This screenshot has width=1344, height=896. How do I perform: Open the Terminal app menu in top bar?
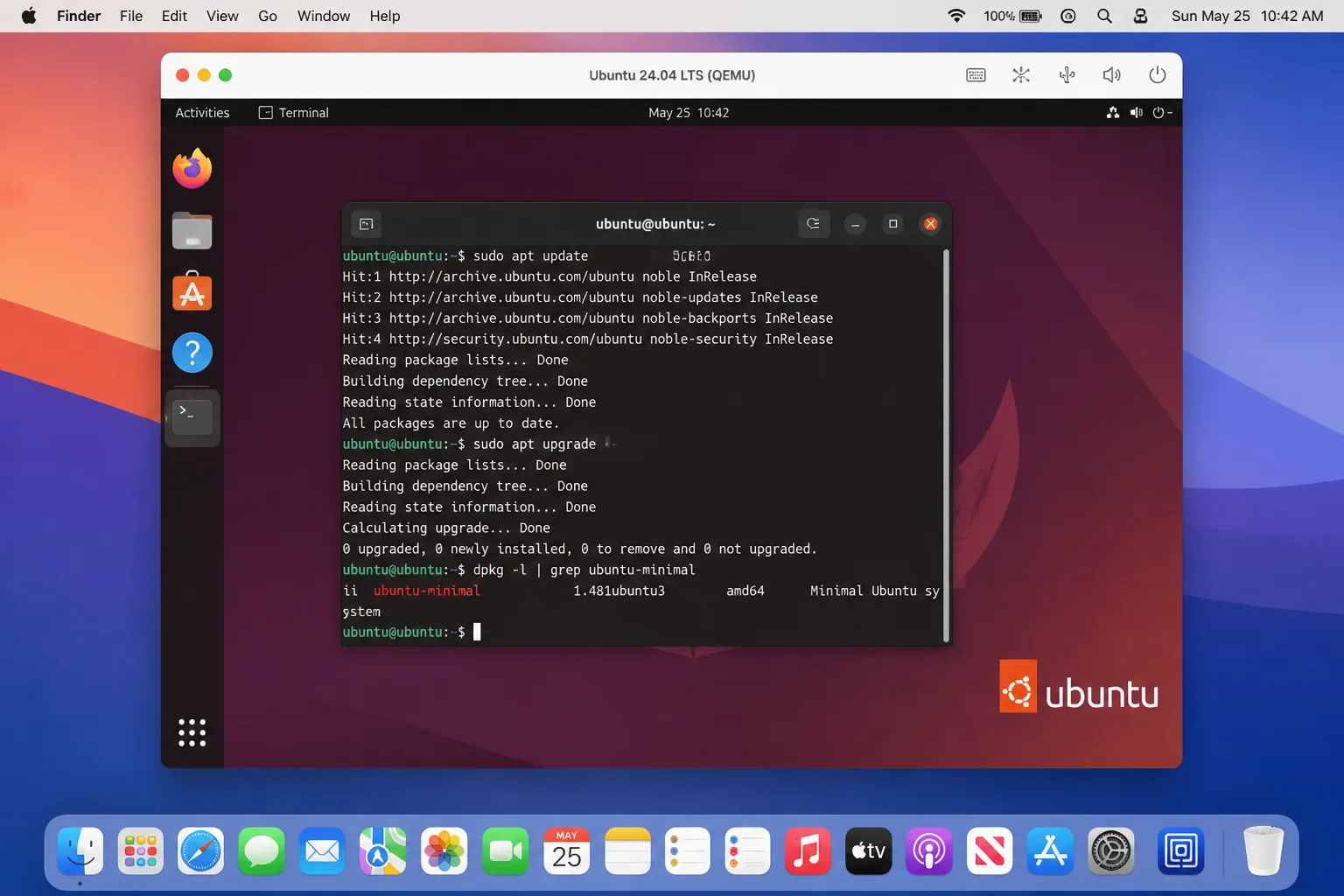point(294,113)
